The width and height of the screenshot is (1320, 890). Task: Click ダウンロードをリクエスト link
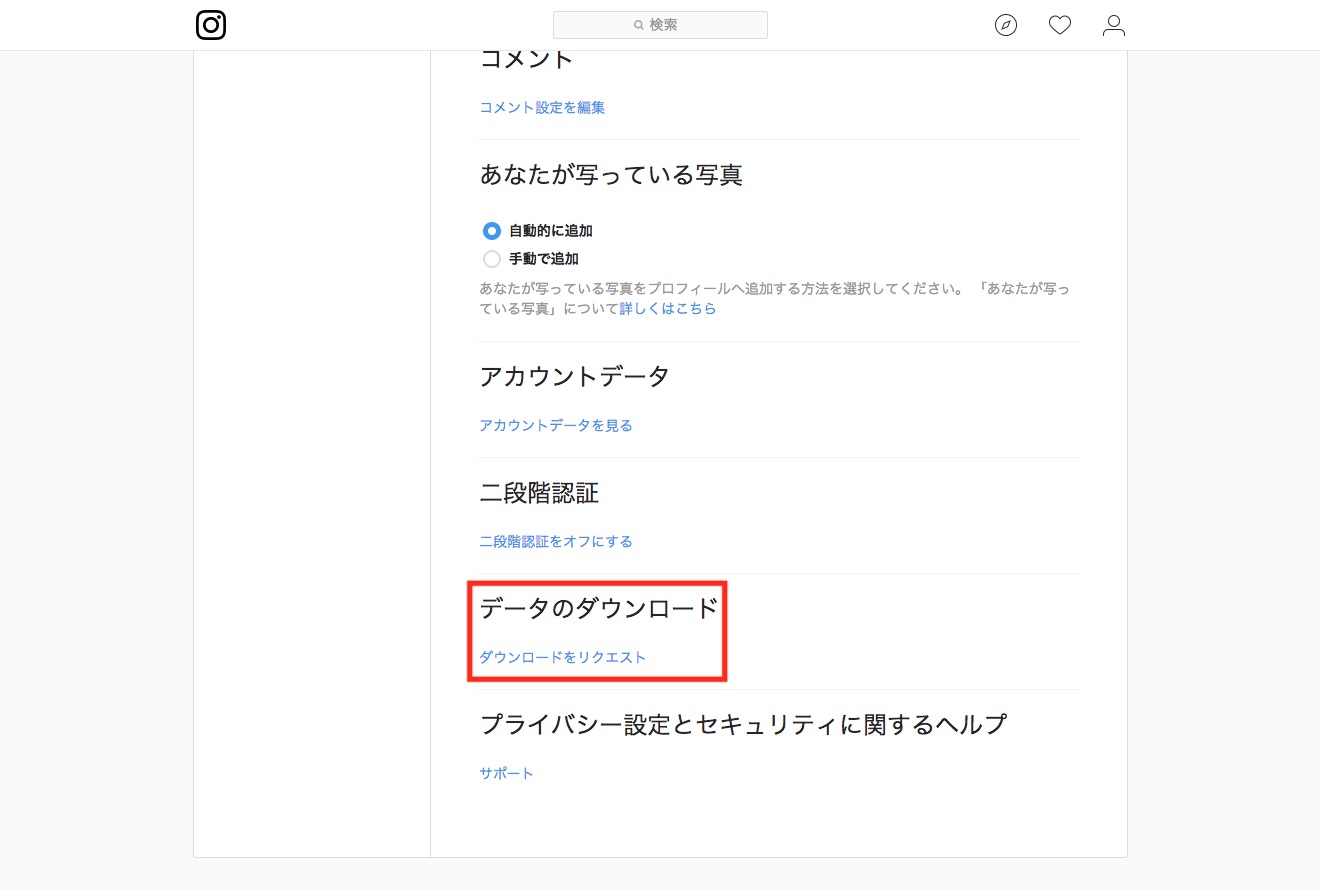pyautogui.click(x=563, y=657)
